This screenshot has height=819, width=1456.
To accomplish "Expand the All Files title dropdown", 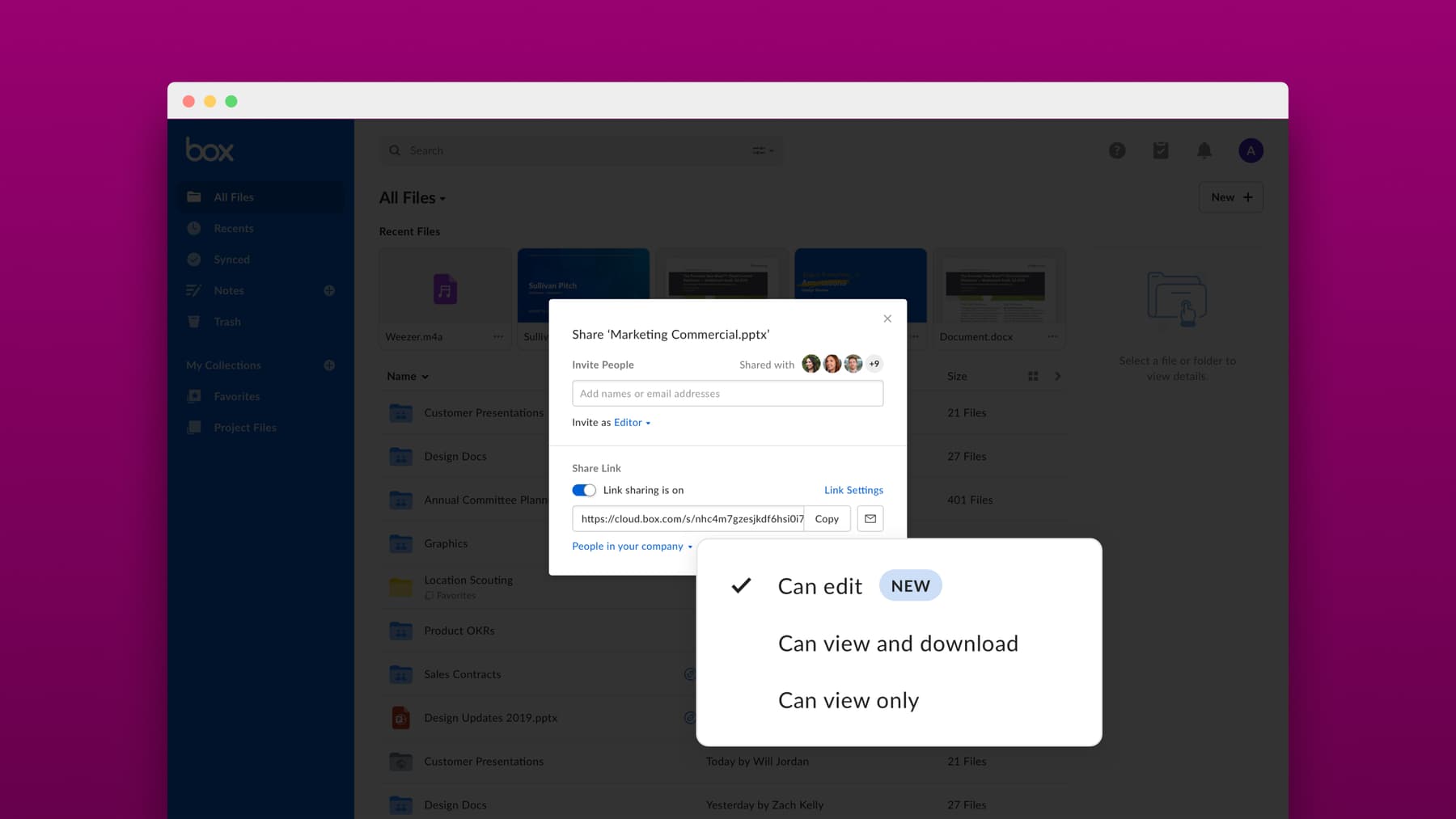I will pyautogui.click(x=413, y=198).
